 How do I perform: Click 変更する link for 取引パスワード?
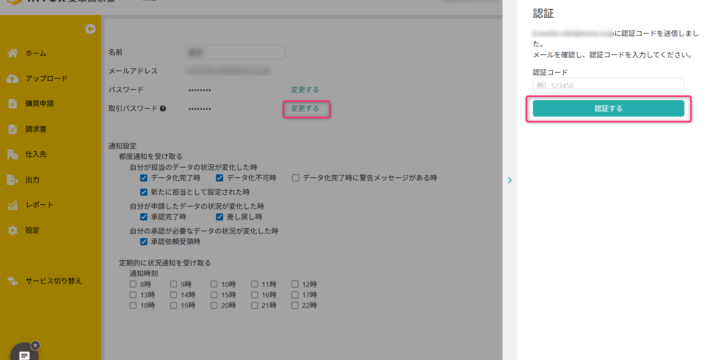coord(305,109)
